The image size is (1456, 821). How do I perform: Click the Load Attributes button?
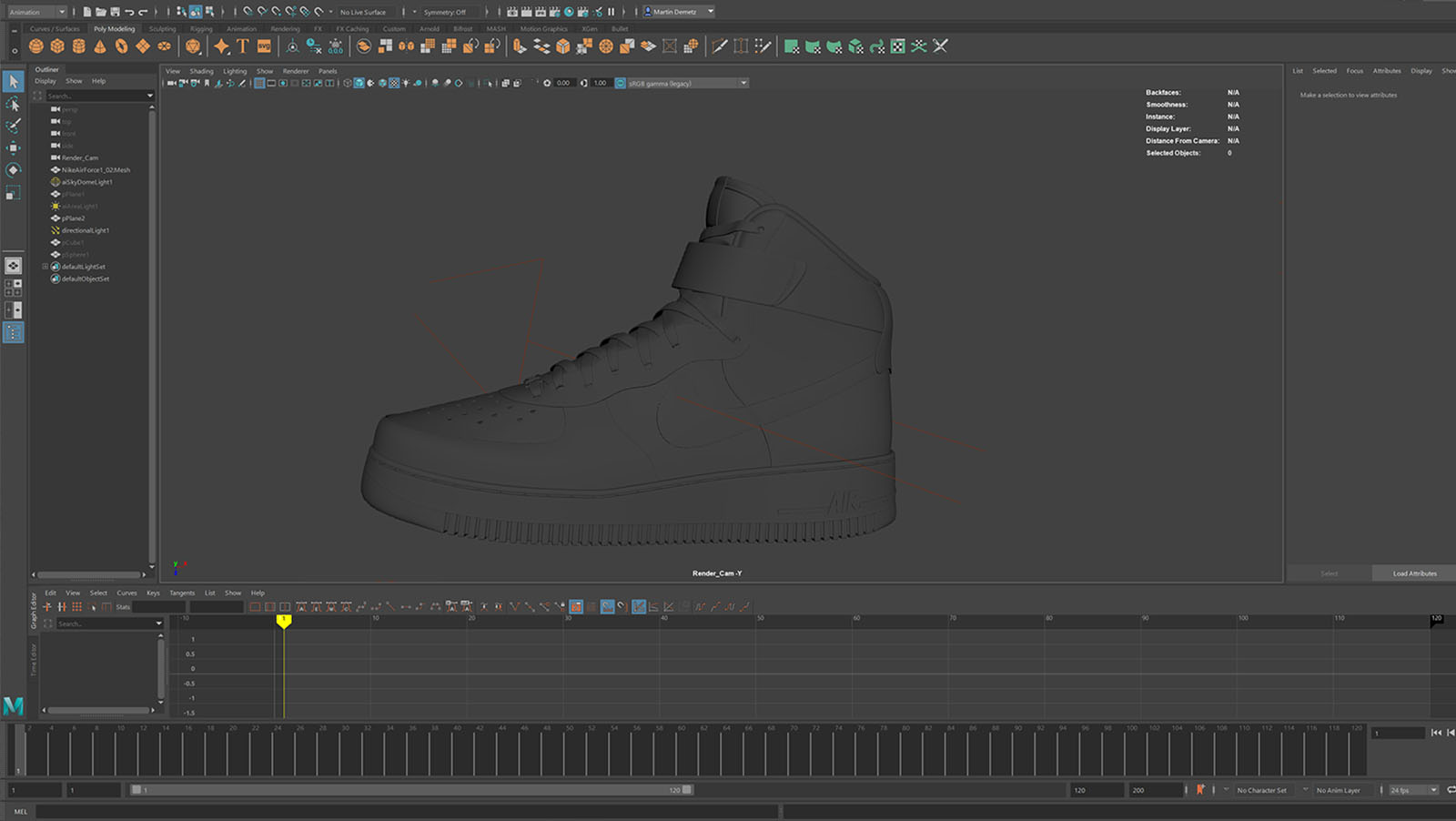1414,573
